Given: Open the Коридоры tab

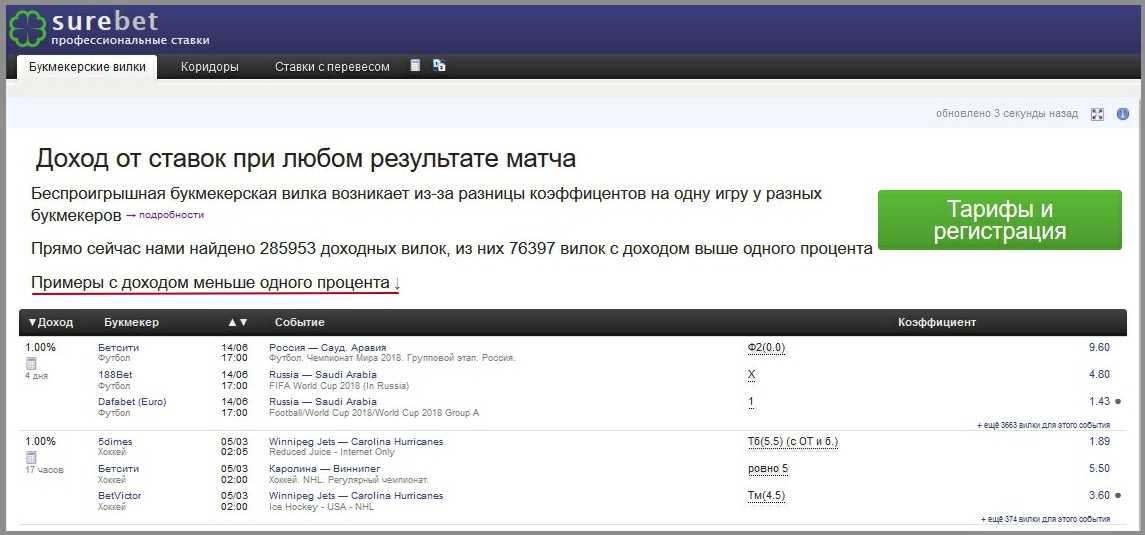Looking at the screenshot, I should pos(210,66).
